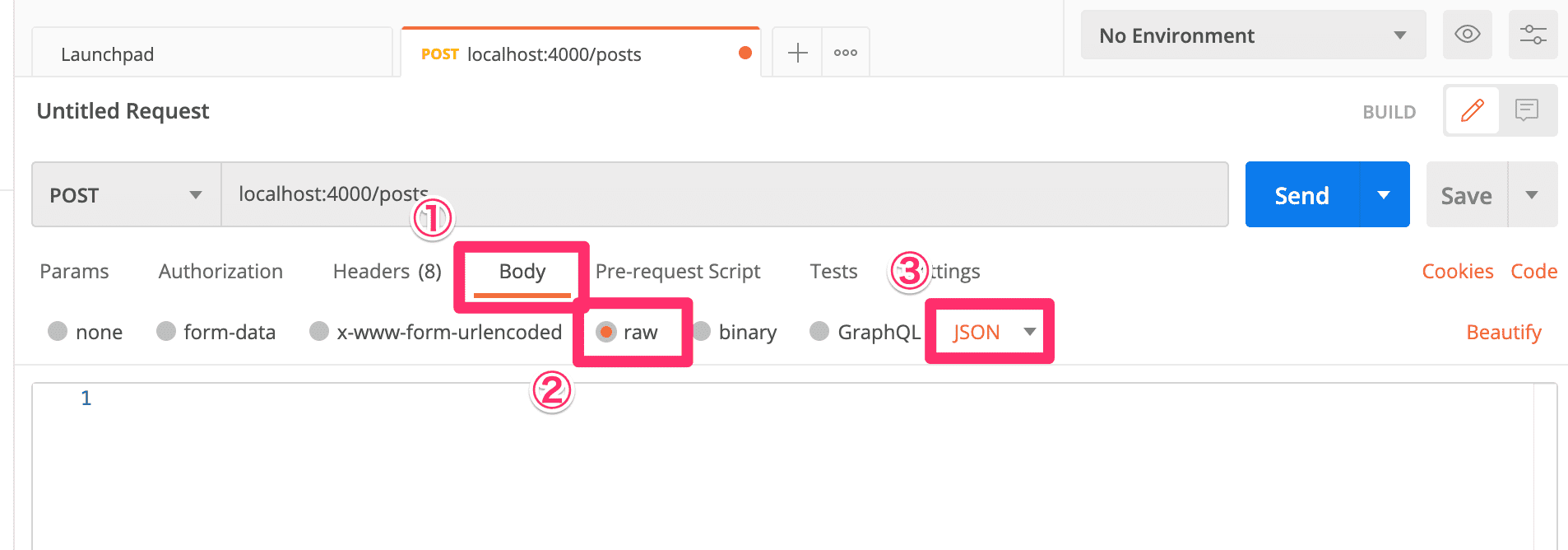Open manage environments settings sliders icon
This screenshot has width=1568, height=550.
click(1533, 35)
